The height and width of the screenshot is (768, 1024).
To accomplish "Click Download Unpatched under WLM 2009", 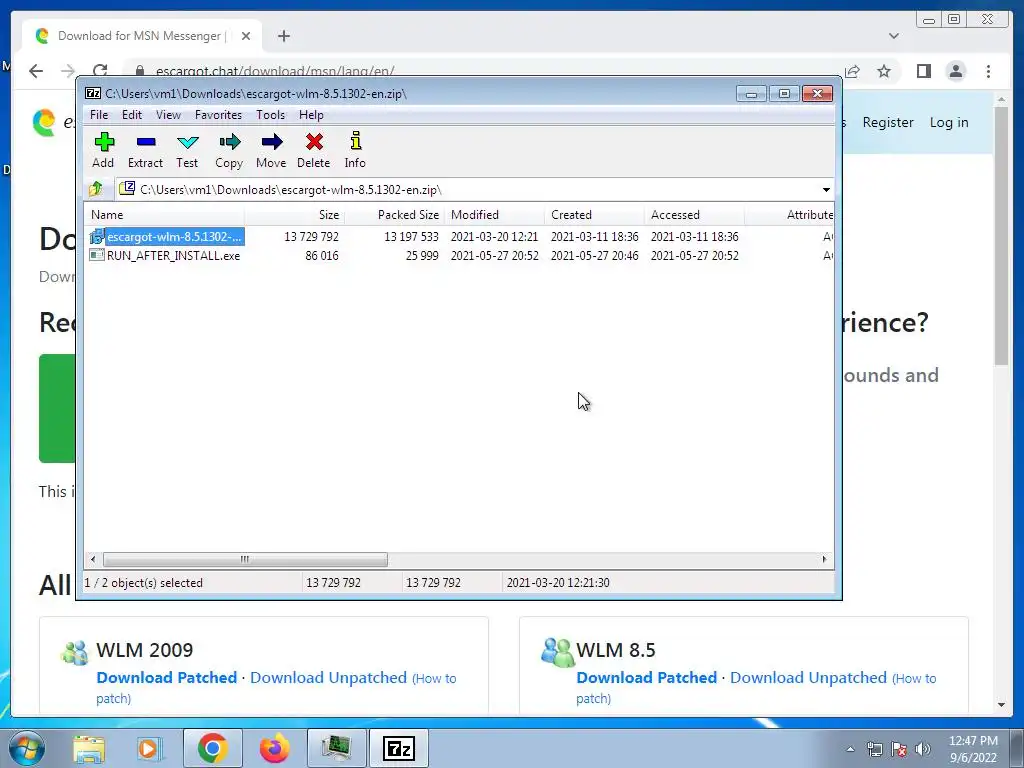I will pyautogui.click(x=328, y=677).
